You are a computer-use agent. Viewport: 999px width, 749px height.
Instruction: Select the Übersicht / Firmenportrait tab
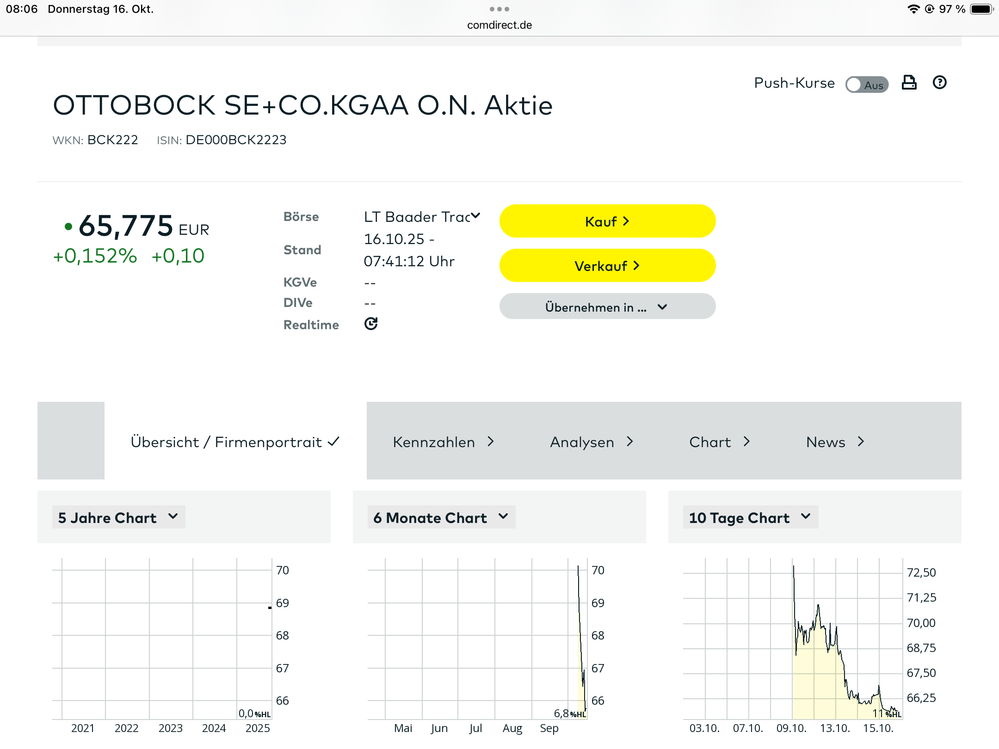(235, 442)
